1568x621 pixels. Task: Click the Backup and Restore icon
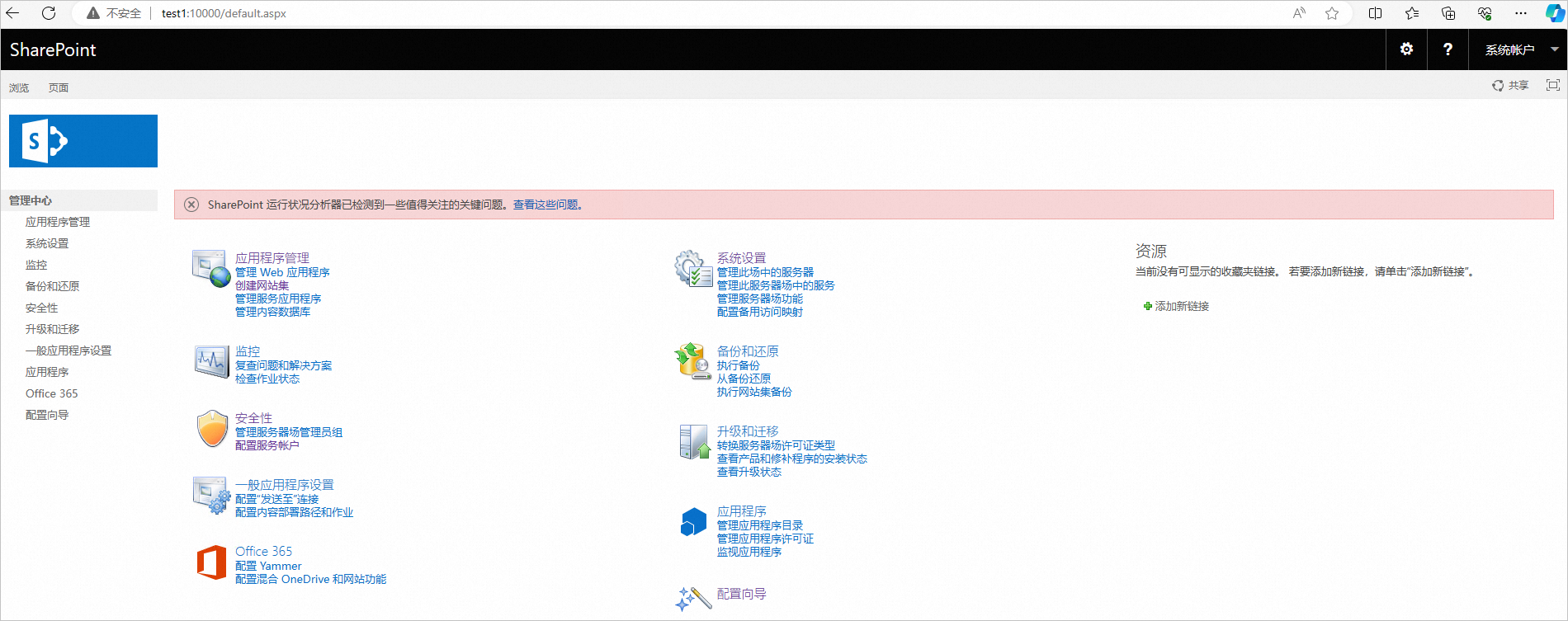point(693,361)
